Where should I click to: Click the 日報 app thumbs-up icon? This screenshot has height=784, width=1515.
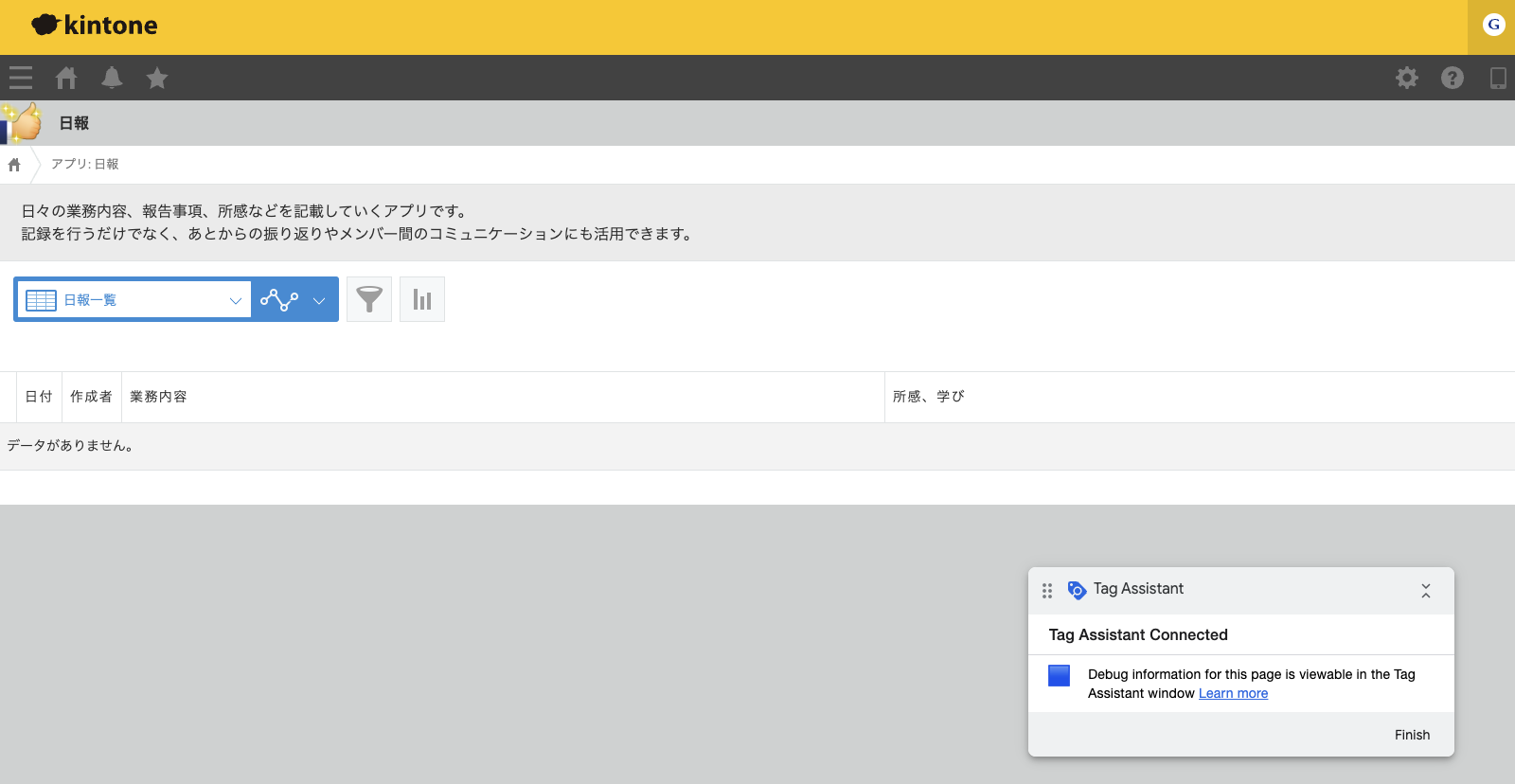(x=21, y=122)
